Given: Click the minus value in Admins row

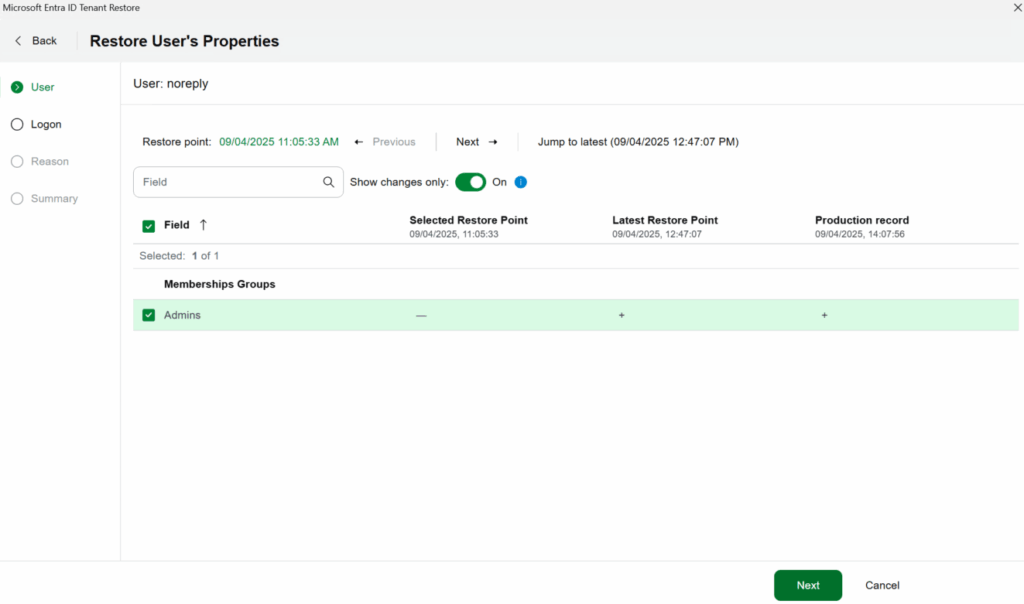Looking at the screenshot, I should pyautogui.click(x=421, y=315).
